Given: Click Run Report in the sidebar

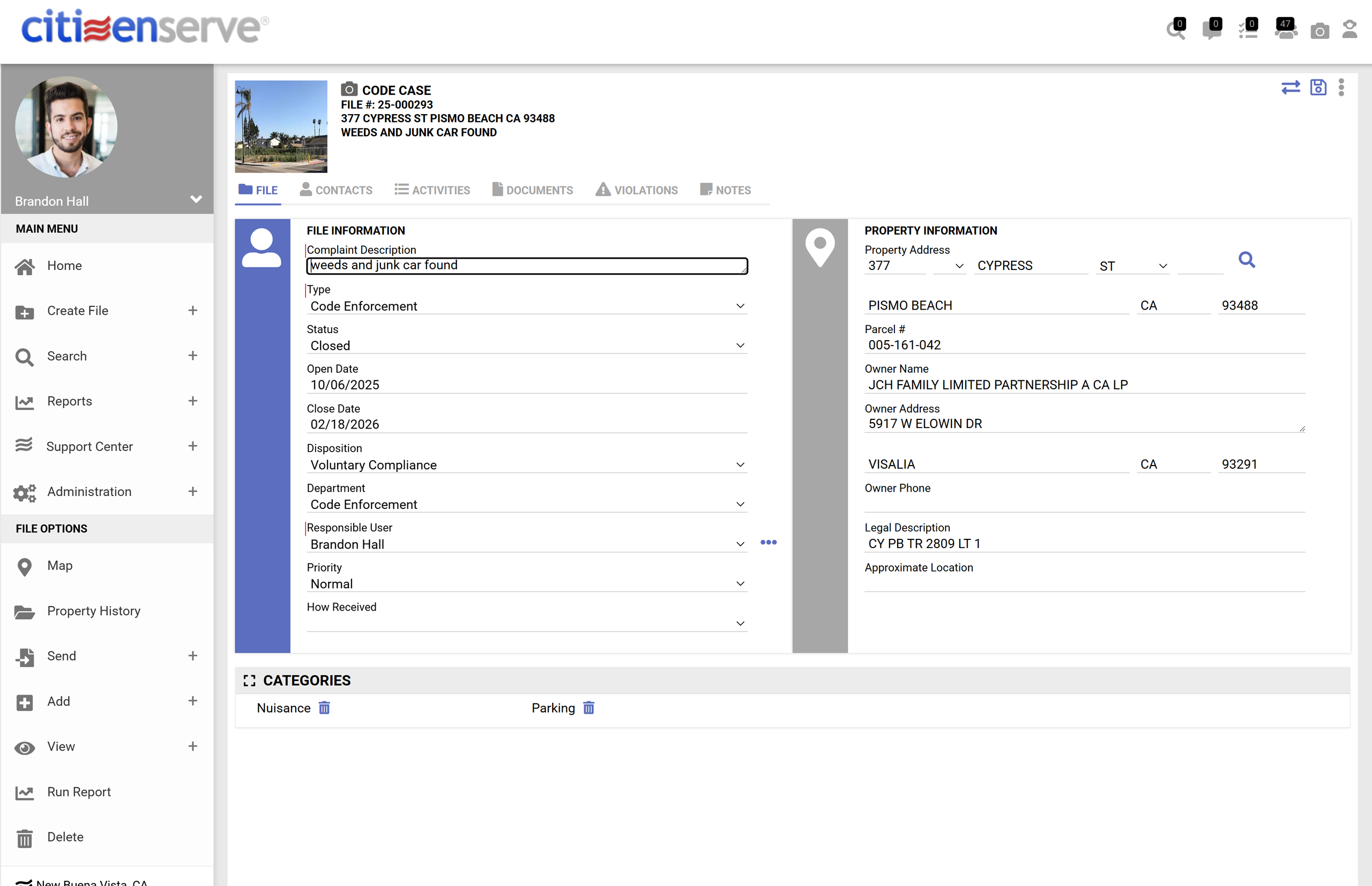Looking at the screenshot, I should (x=79, y=792).
